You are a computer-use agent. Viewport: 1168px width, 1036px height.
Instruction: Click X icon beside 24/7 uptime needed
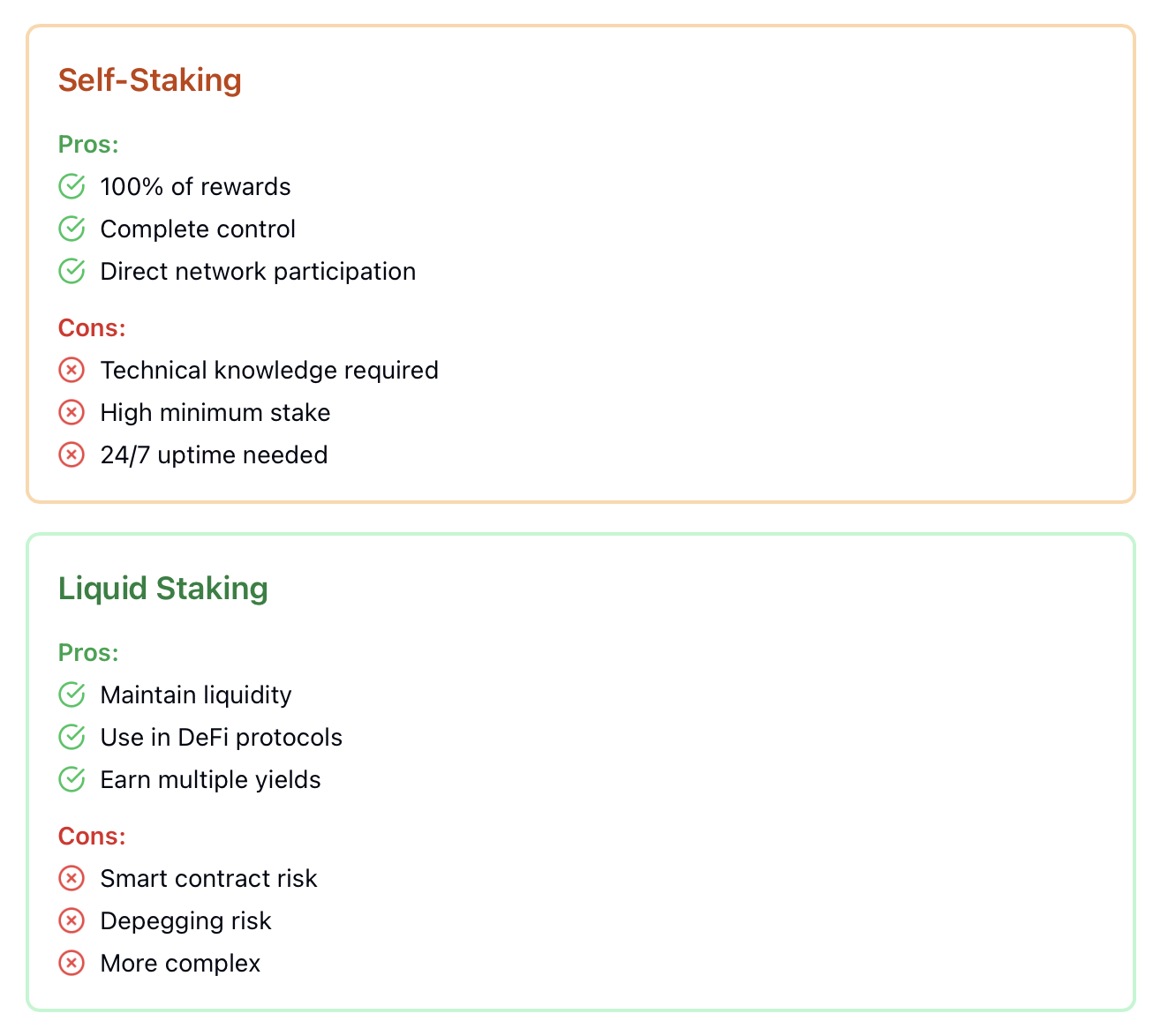[x=72, y=454]
